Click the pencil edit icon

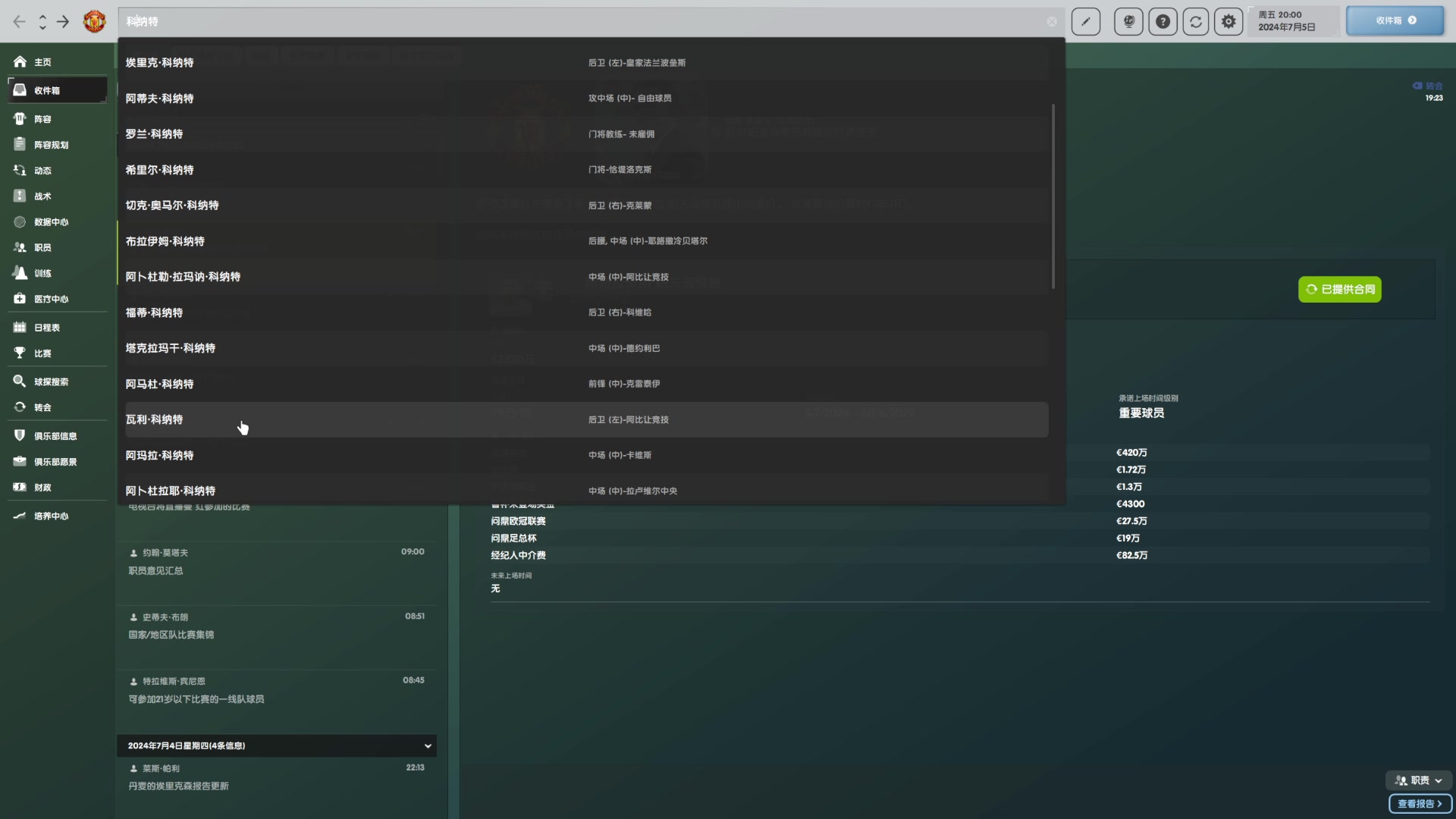coord(1085,21)
